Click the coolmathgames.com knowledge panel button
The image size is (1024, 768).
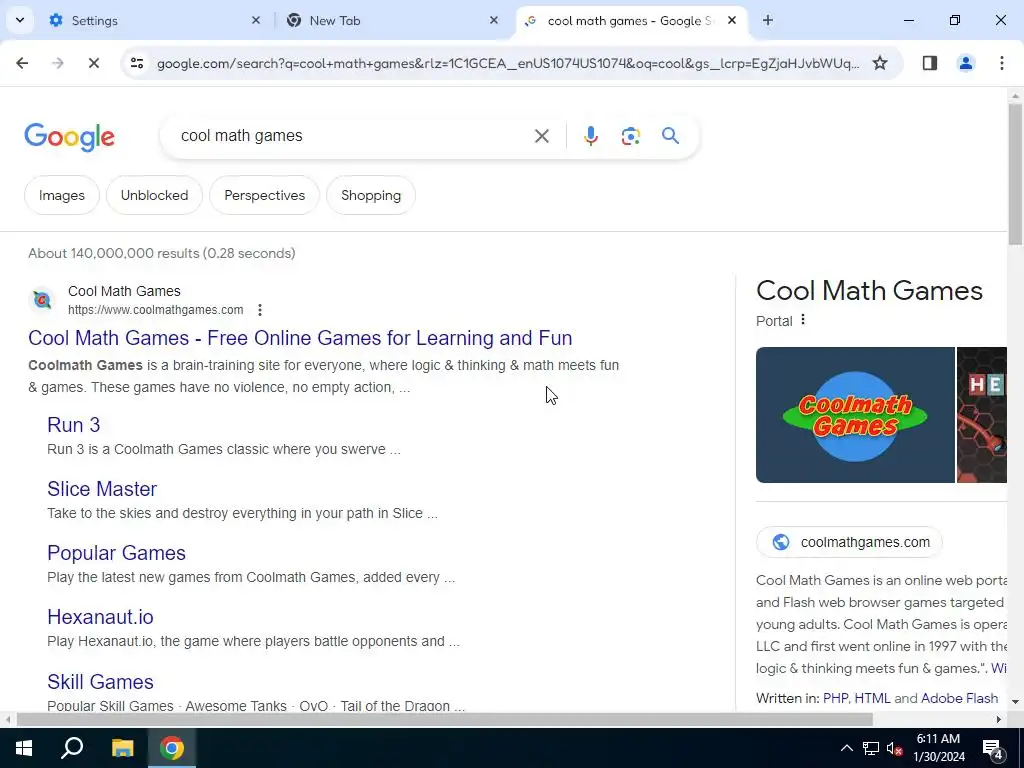point(849,542)
